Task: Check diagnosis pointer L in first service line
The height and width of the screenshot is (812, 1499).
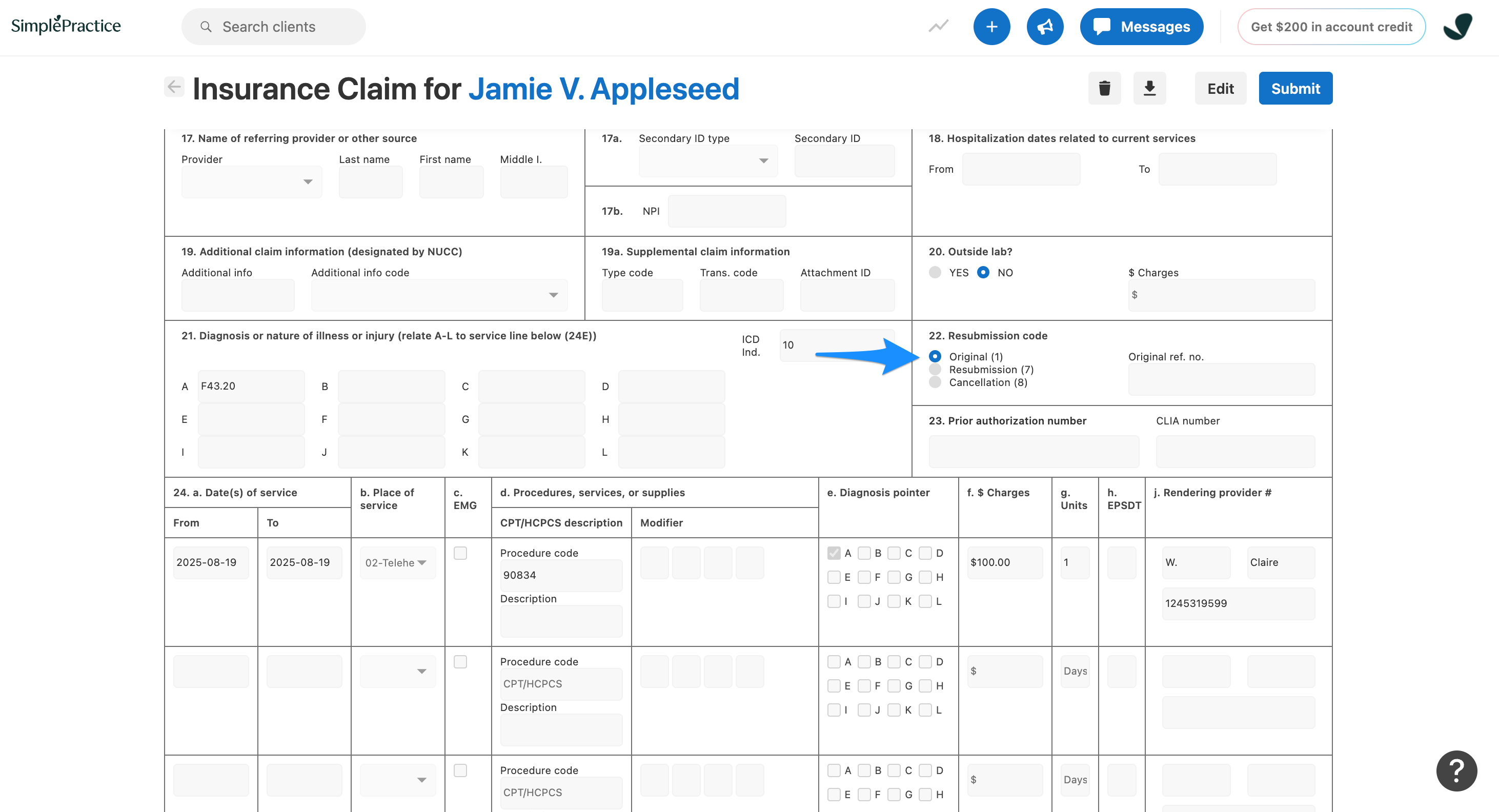Action: [925, 601]
